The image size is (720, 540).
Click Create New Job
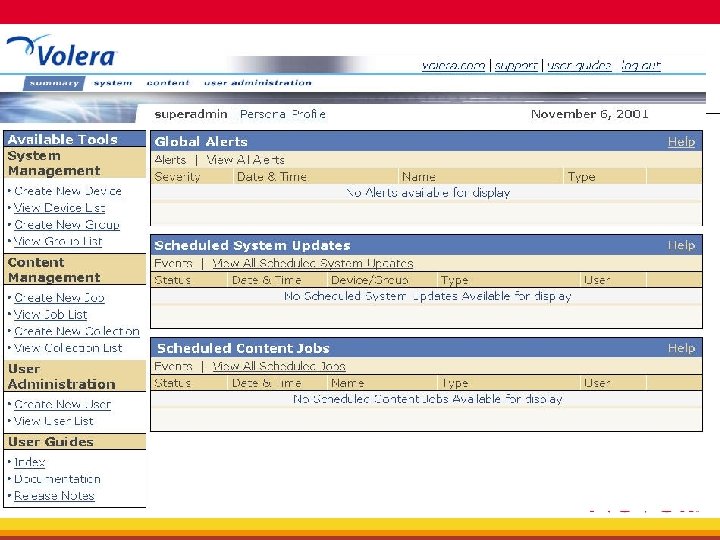click(59, 298)
